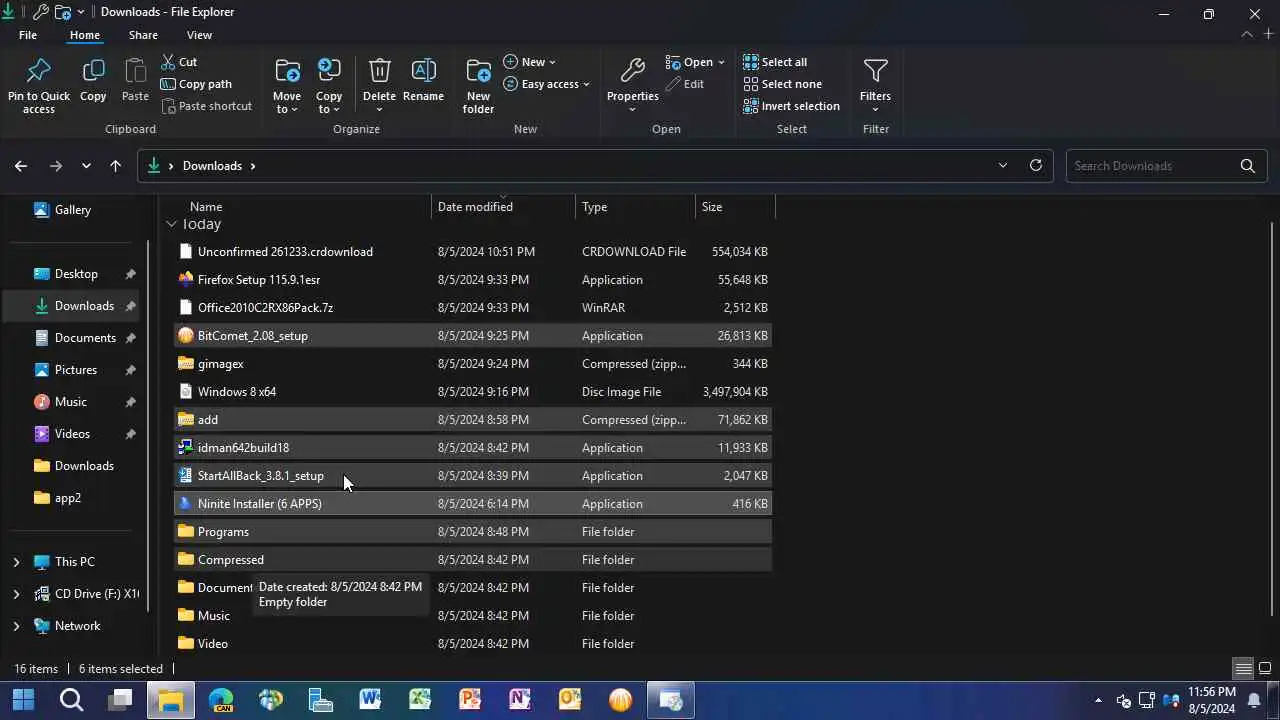Viewport: 1280px width, 720px height.
Task: Click the Filters funnel icon
Action: [875, 70]
